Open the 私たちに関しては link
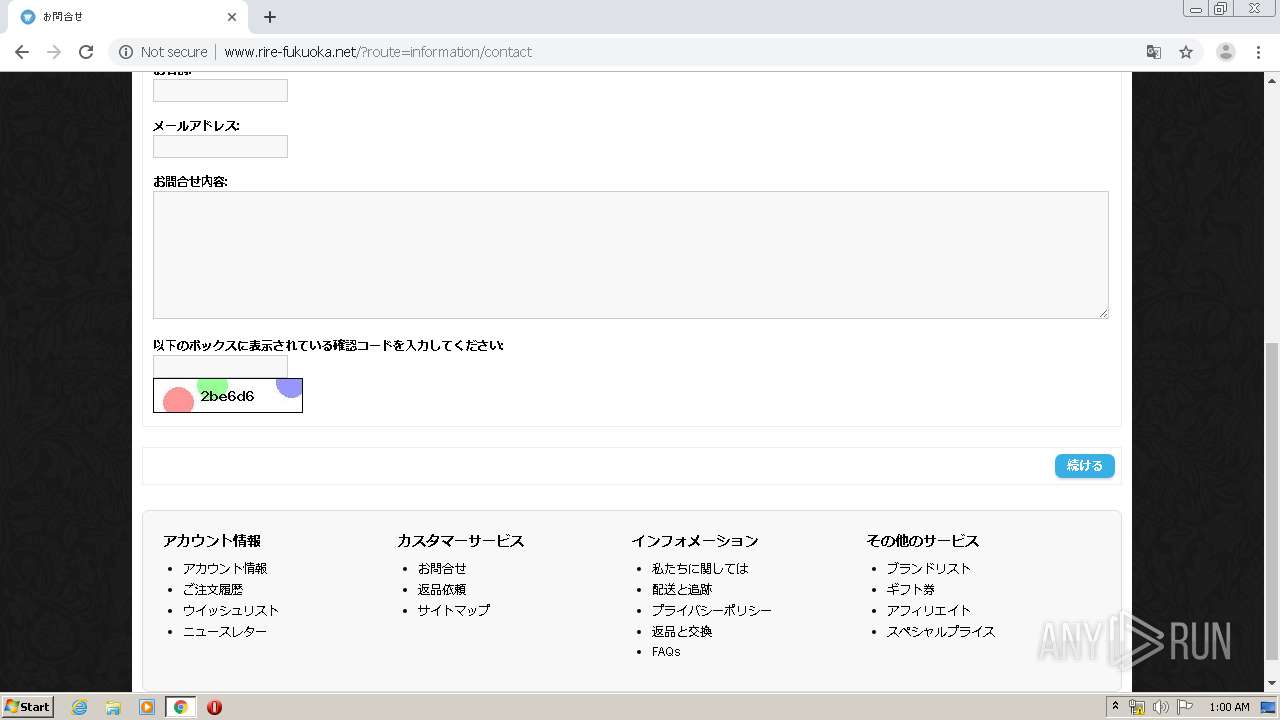 pos(700,568)
